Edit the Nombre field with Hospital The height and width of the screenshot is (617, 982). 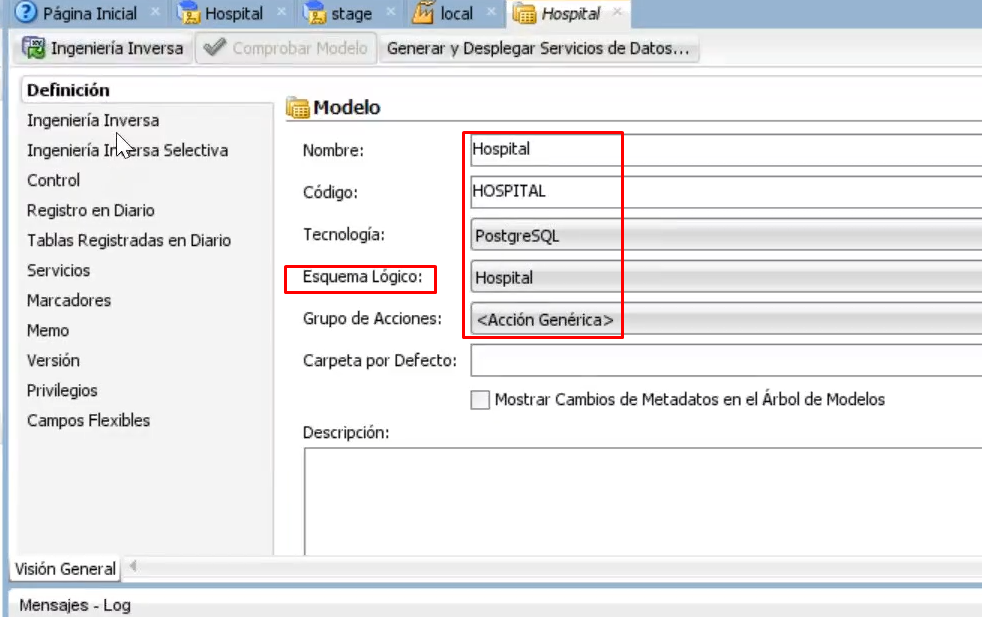coord(726,150)
